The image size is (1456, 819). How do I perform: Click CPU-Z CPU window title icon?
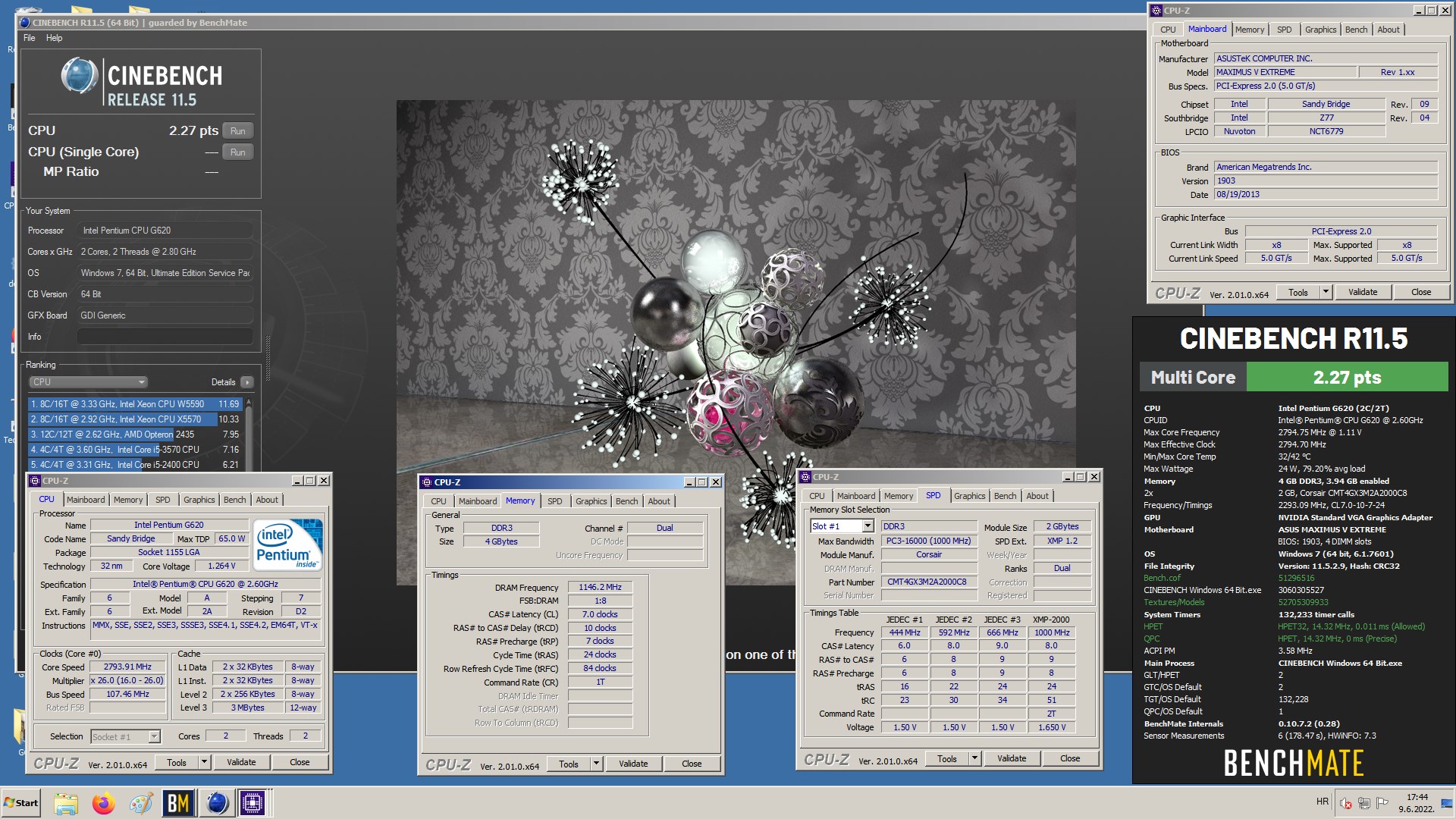click(x=34, y=481)
